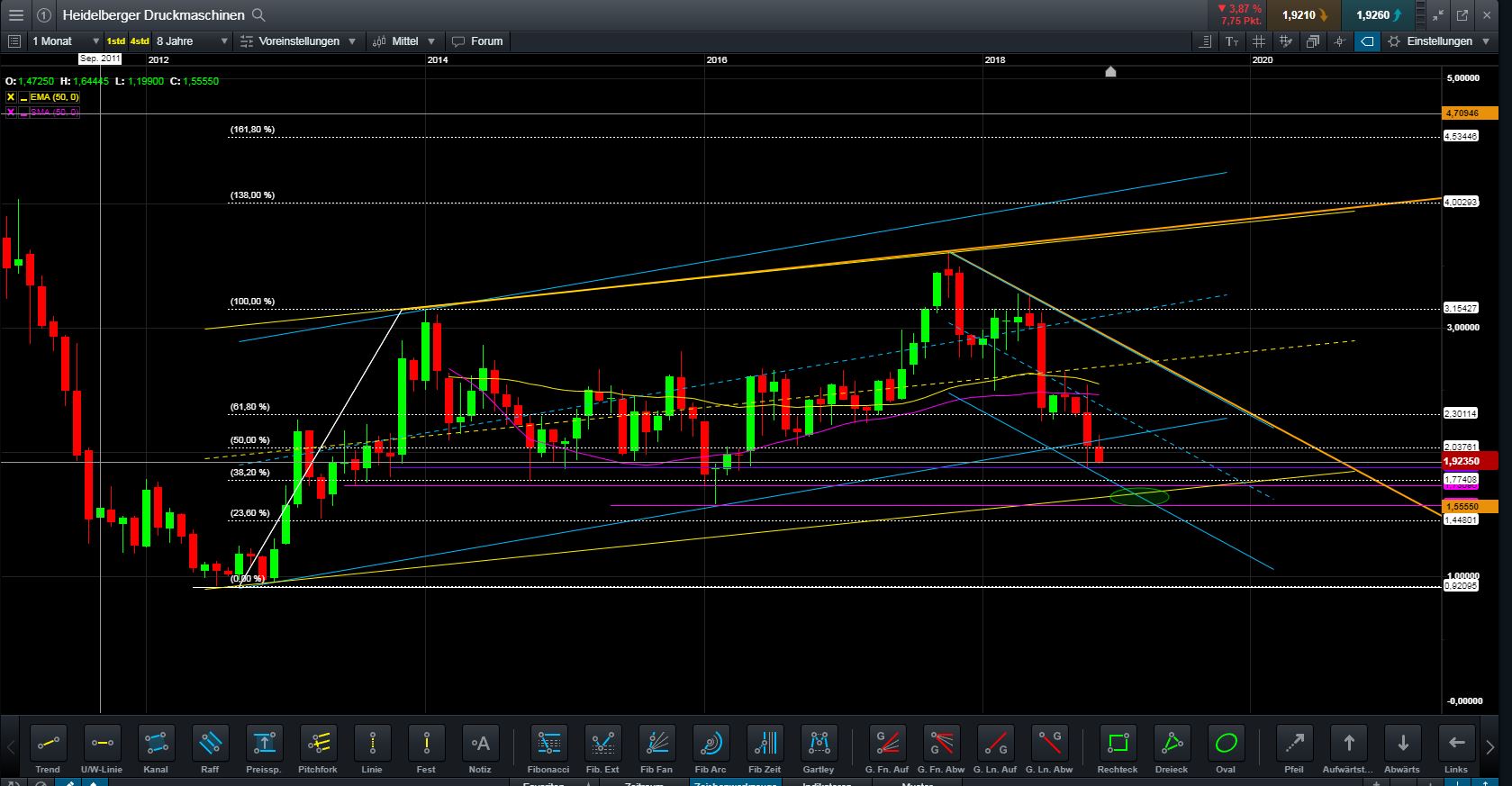Image resolution: width=1512 pixels, height=786 pixels.
Task: Select the Trend line drawing tool
Action: coord(48,744)
